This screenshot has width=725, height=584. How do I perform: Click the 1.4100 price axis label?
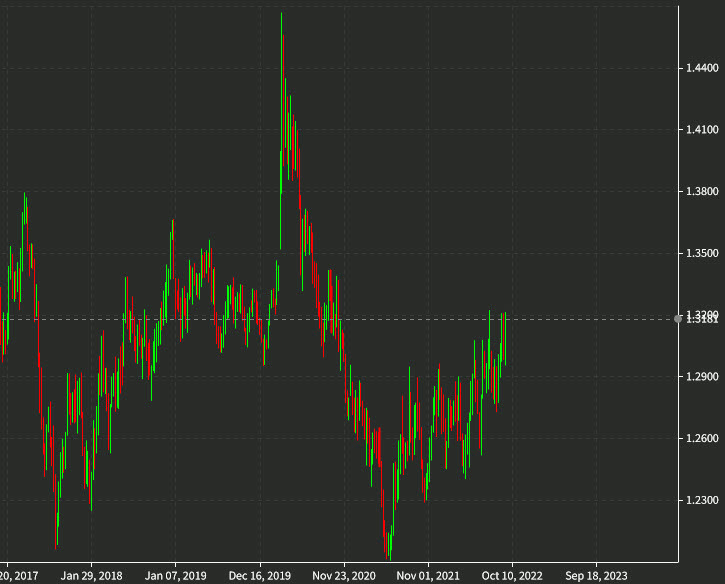pyautogui.click(x=700, y=130)
